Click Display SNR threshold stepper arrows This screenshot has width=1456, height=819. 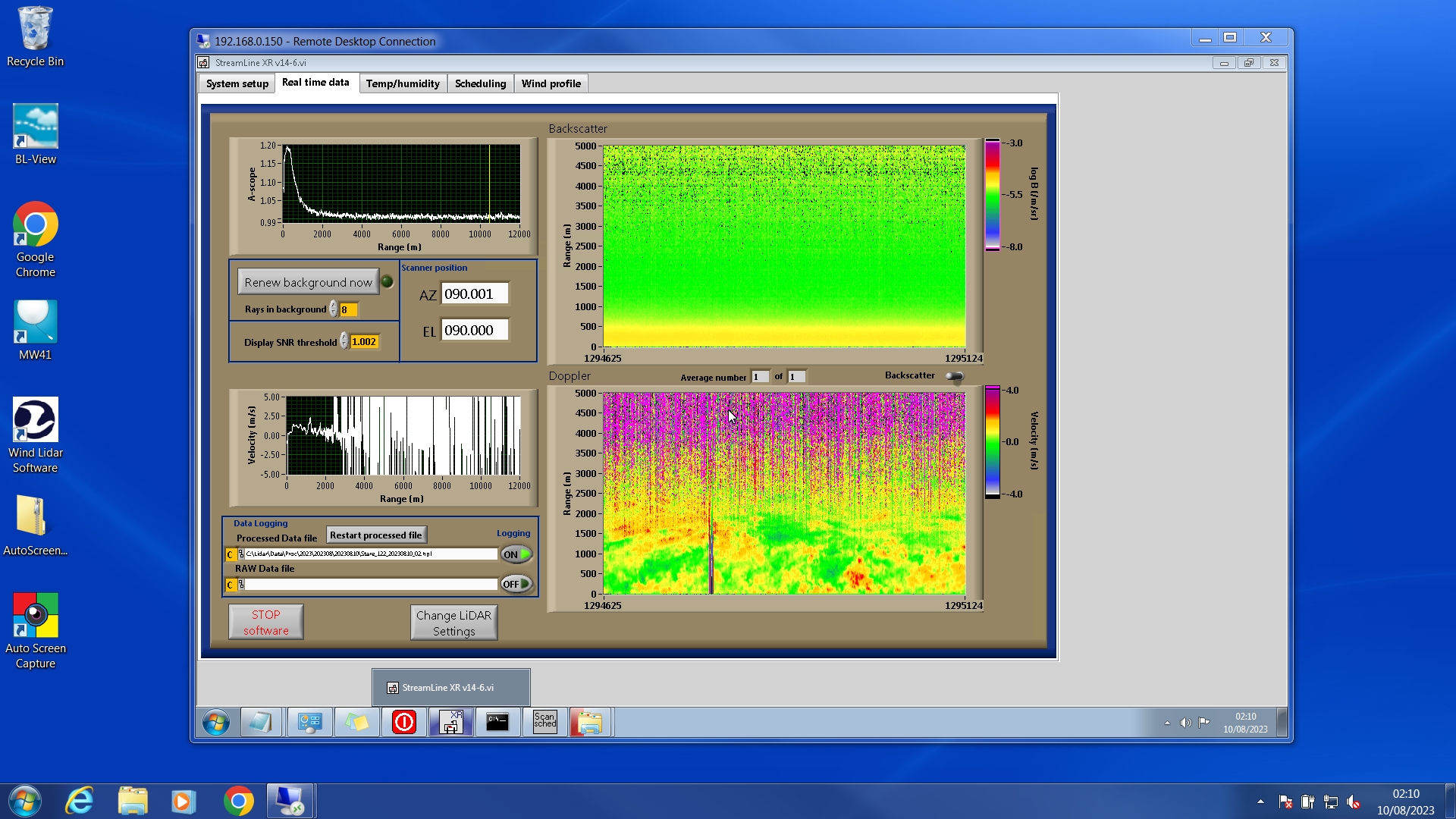click(344, 342)
